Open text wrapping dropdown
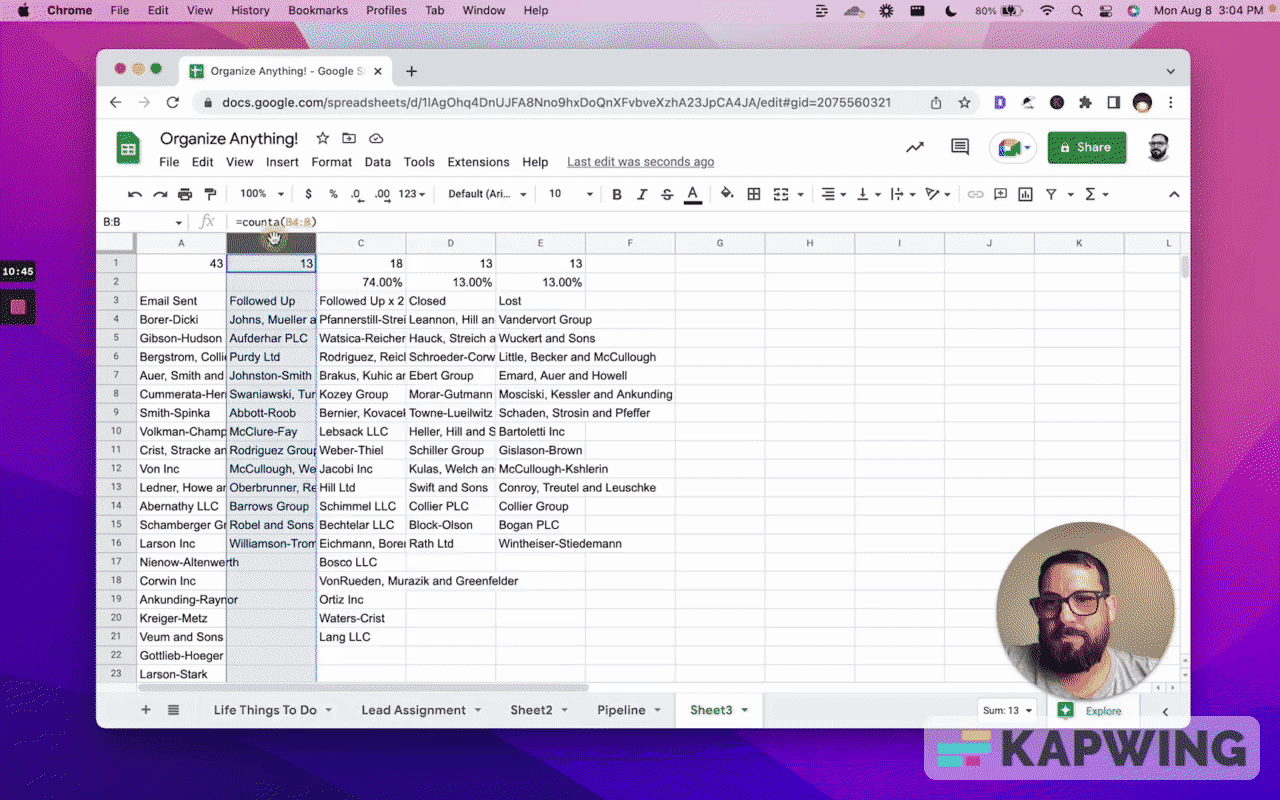Image resolution: width=1280 pixels, height=800 pixels. pos(901,194)
